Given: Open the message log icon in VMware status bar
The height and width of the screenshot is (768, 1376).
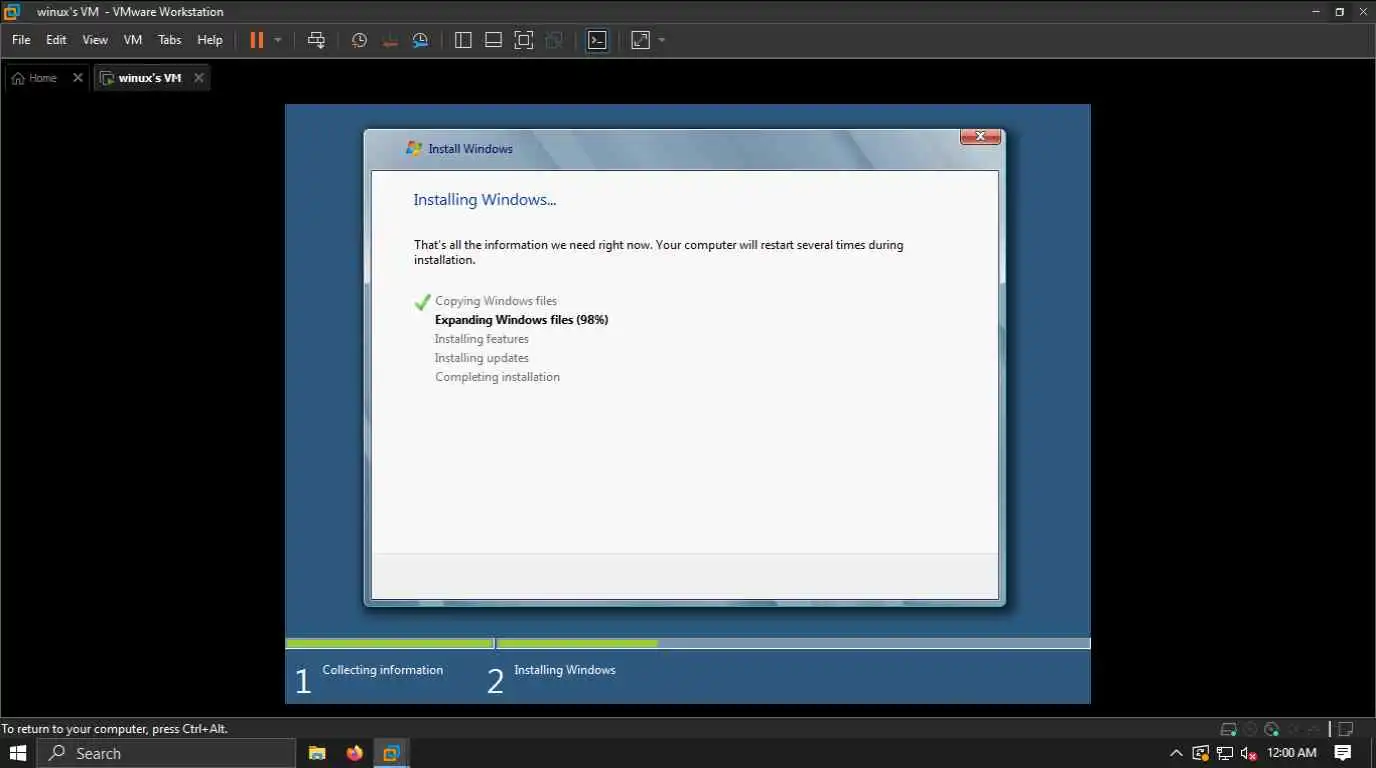Looking at the screenshot, I should (x=1346, y=729).
